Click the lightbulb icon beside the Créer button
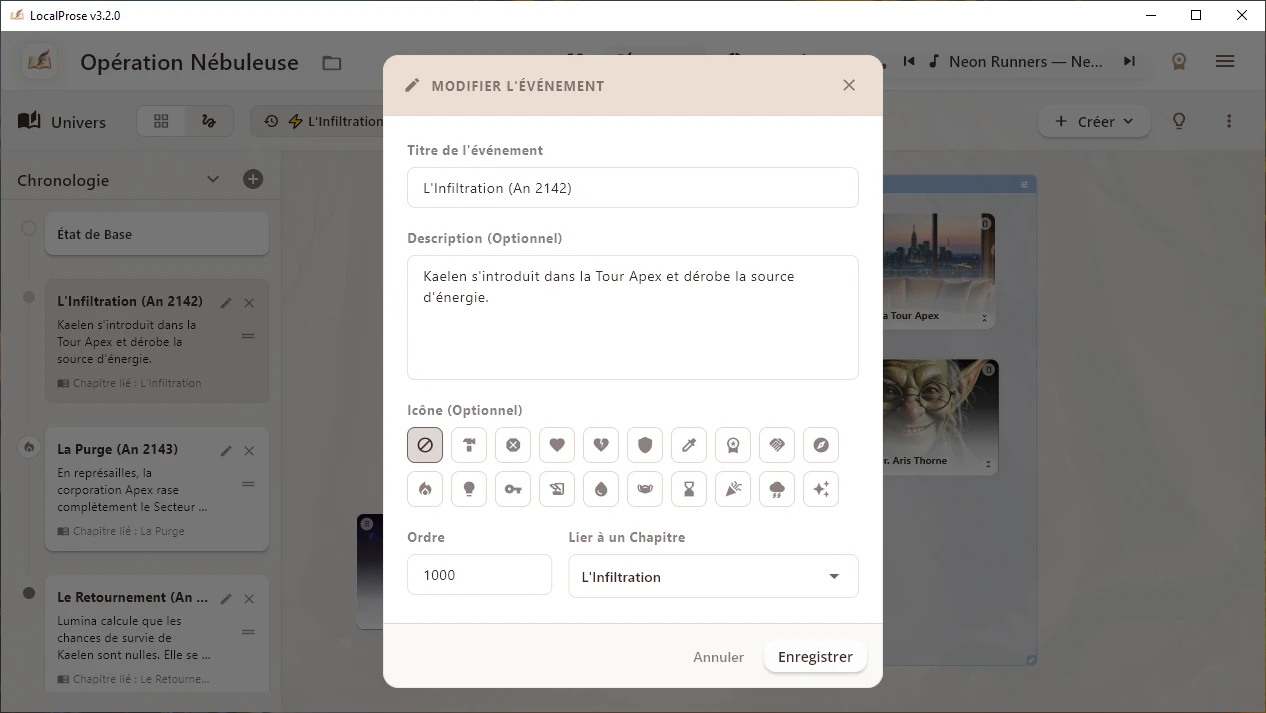Screen dimensions: 1266x713 click(x=1179, y=121)
